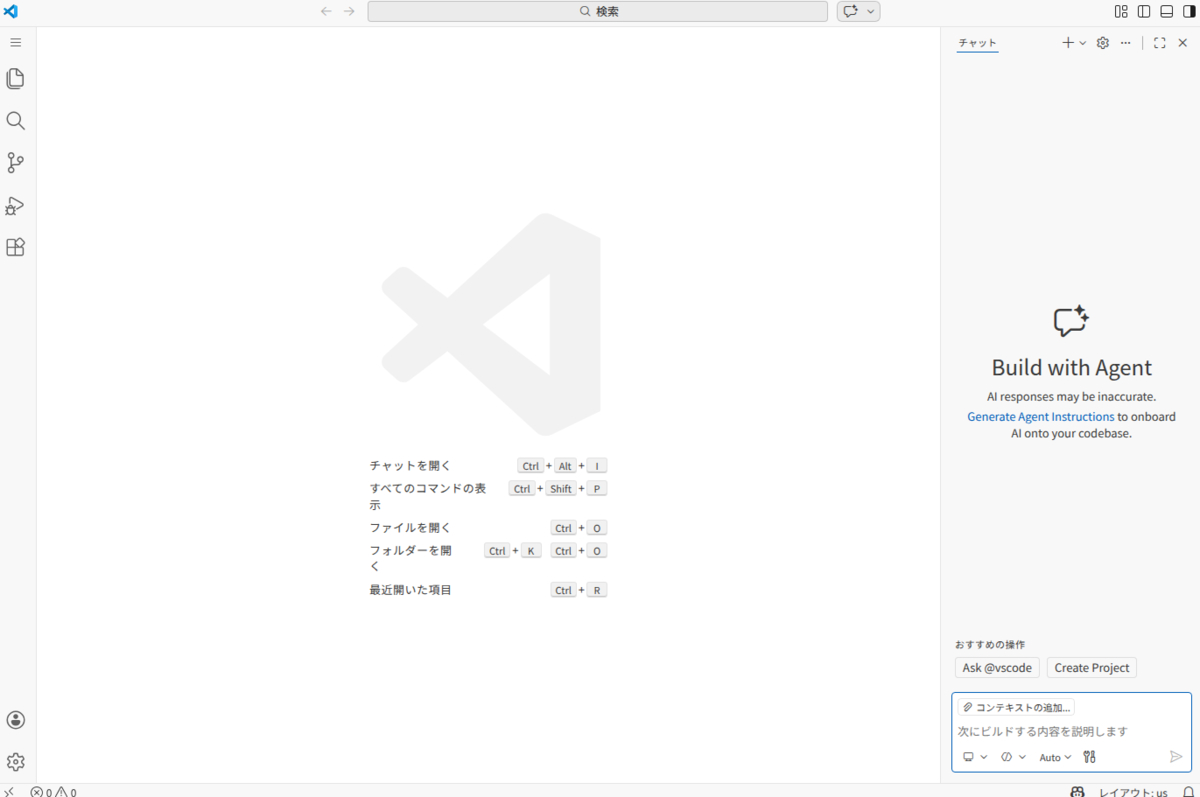This screenshot has height=797, width=1200.
Task: Expand the new chat dropdown chevron
Action: tap(1082, 43)
